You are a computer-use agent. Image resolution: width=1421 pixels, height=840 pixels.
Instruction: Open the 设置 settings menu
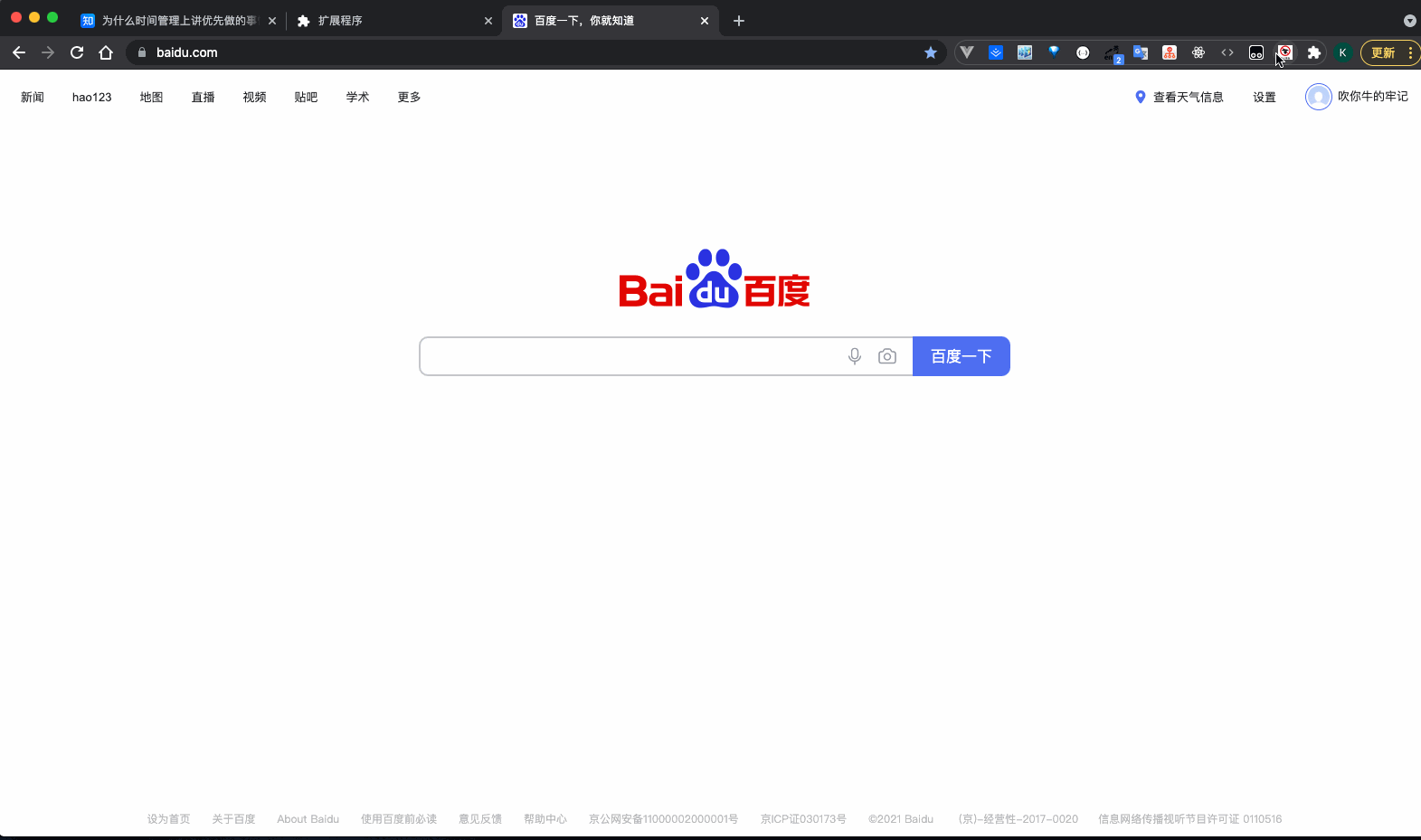pyautogui.click(x=1265, y=97)
